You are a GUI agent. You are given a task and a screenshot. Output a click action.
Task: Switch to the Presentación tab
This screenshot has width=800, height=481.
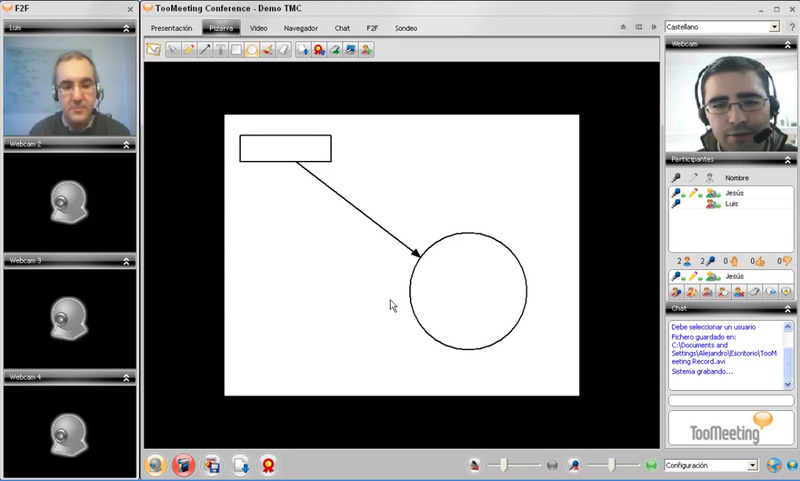171,28
